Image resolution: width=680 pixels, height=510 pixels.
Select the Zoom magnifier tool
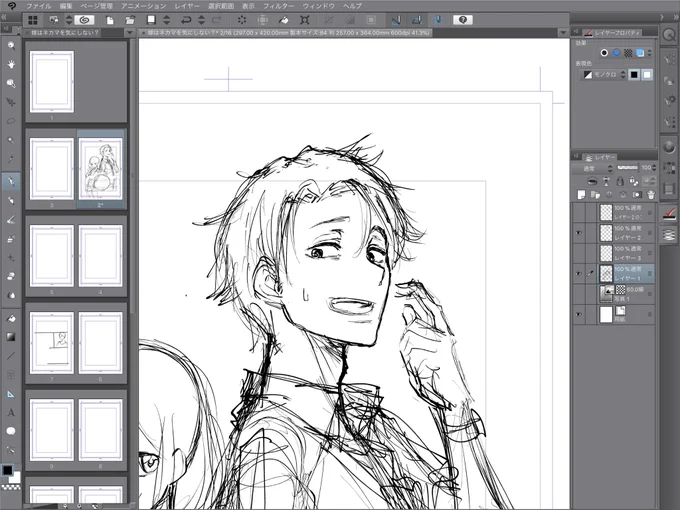(x=11, y=46)
